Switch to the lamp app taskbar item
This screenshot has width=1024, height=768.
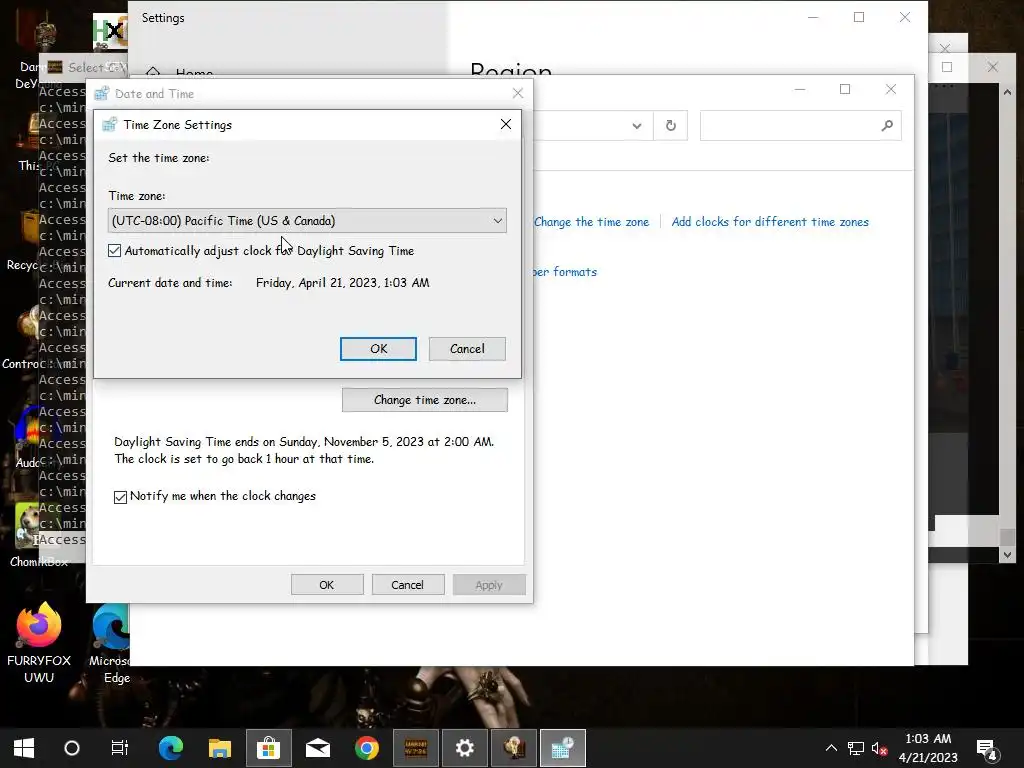pos(514,748)
